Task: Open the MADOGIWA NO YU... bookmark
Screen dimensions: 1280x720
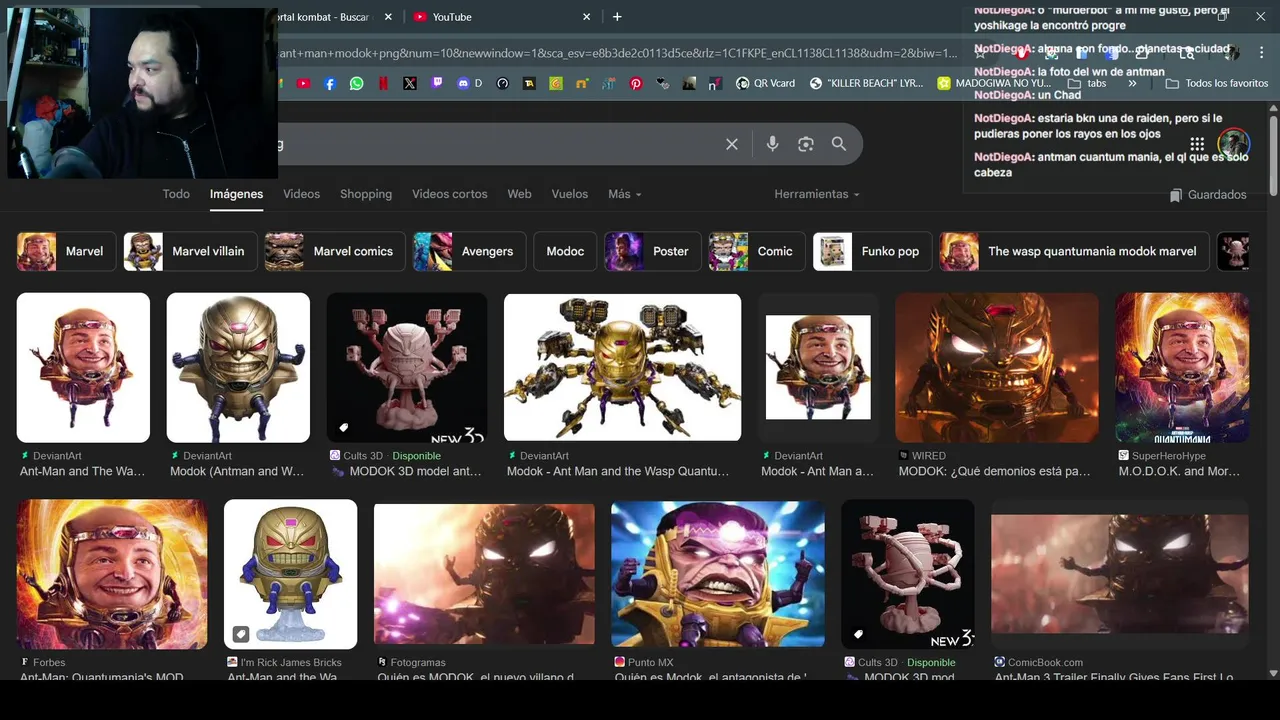Action: 994,84
